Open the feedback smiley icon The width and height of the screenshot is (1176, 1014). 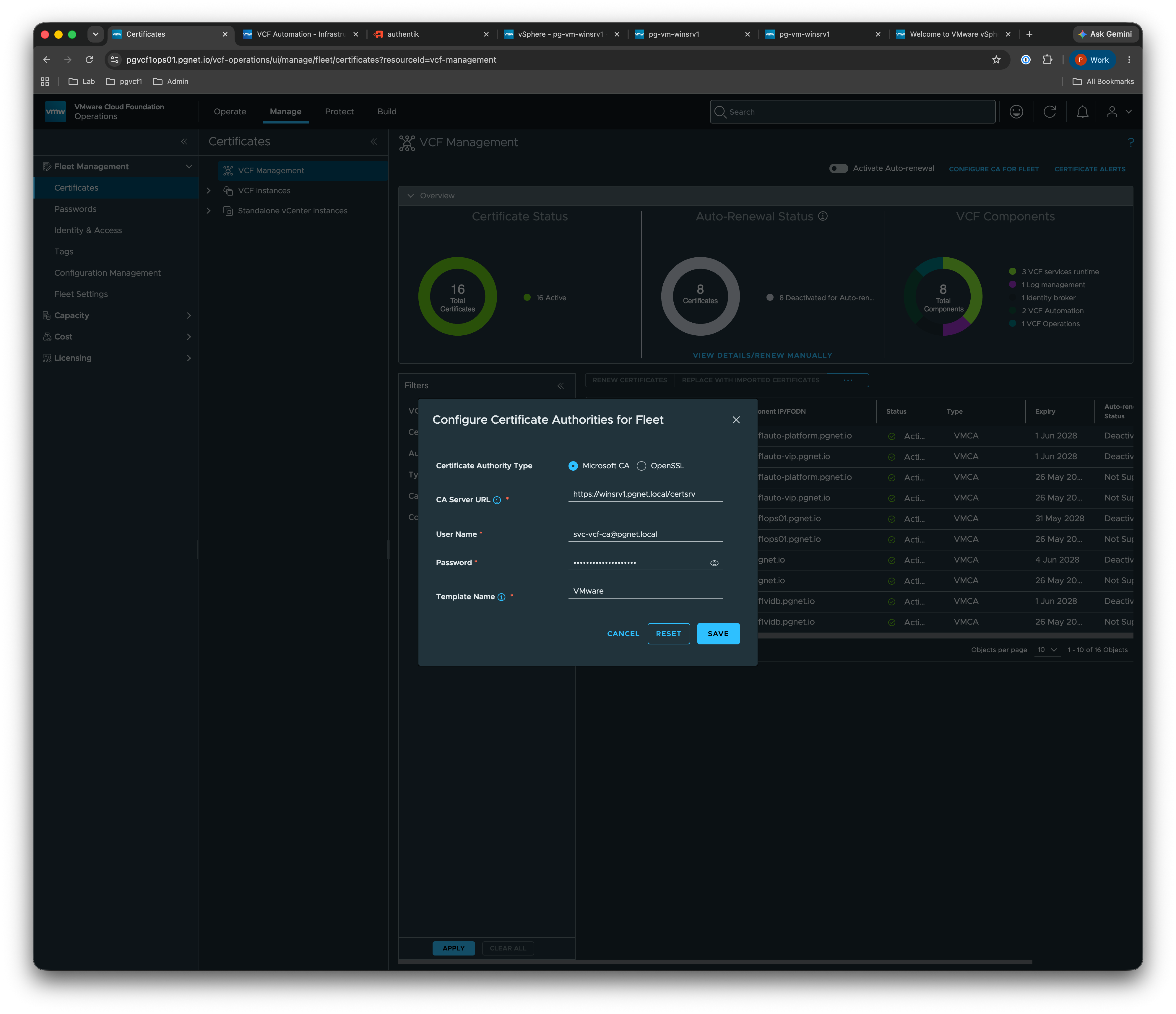click(1016, 112)
